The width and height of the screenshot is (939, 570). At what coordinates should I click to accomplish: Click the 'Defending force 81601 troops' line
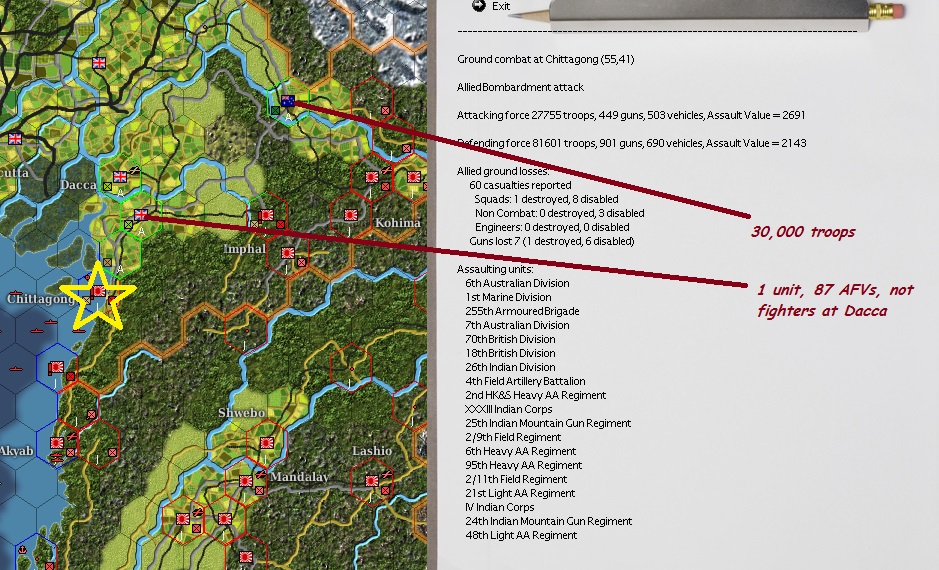pos(632,143)
